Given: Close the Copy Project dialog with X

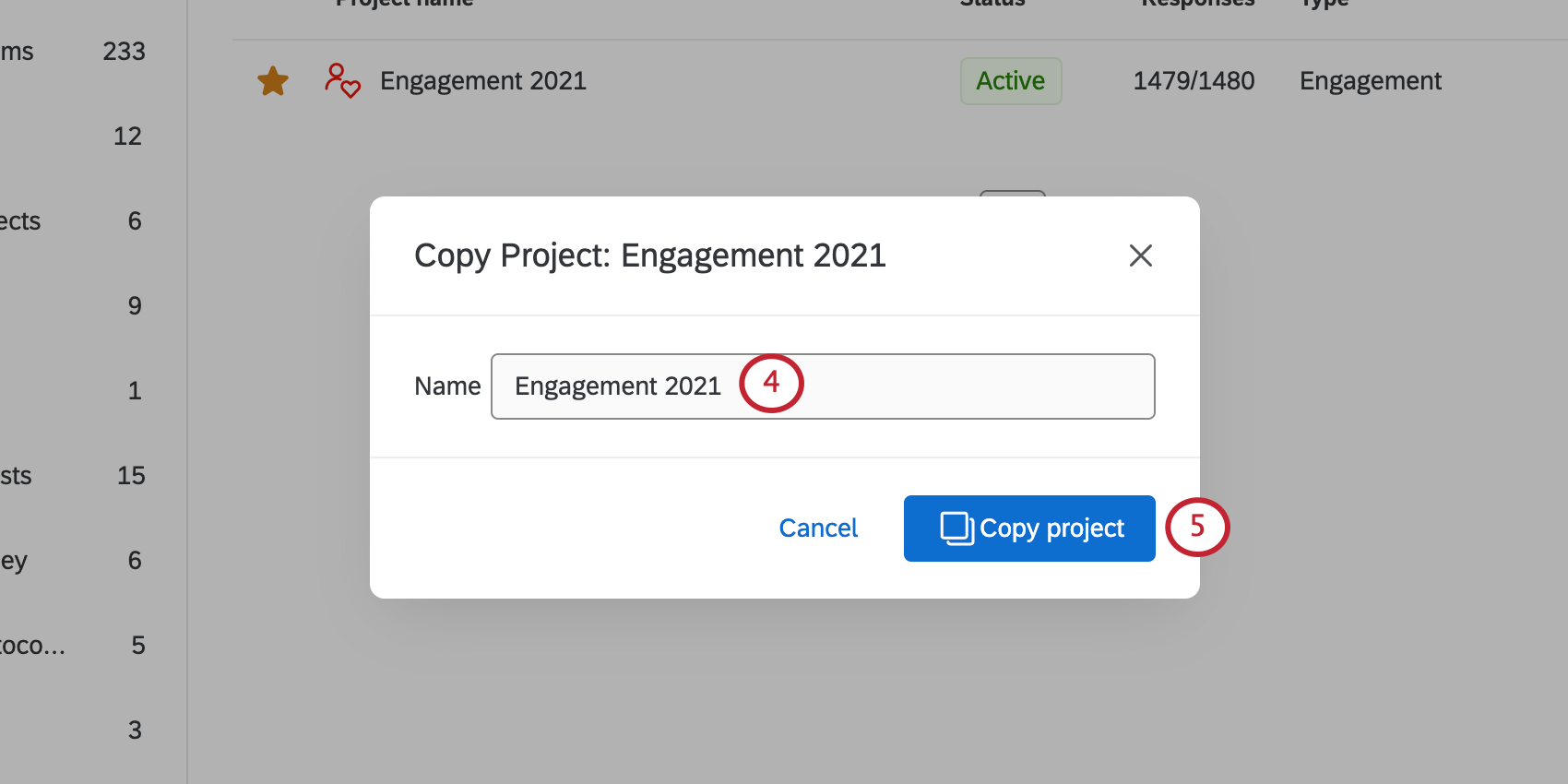Looking at the screenshot, I should (1140, 255).
